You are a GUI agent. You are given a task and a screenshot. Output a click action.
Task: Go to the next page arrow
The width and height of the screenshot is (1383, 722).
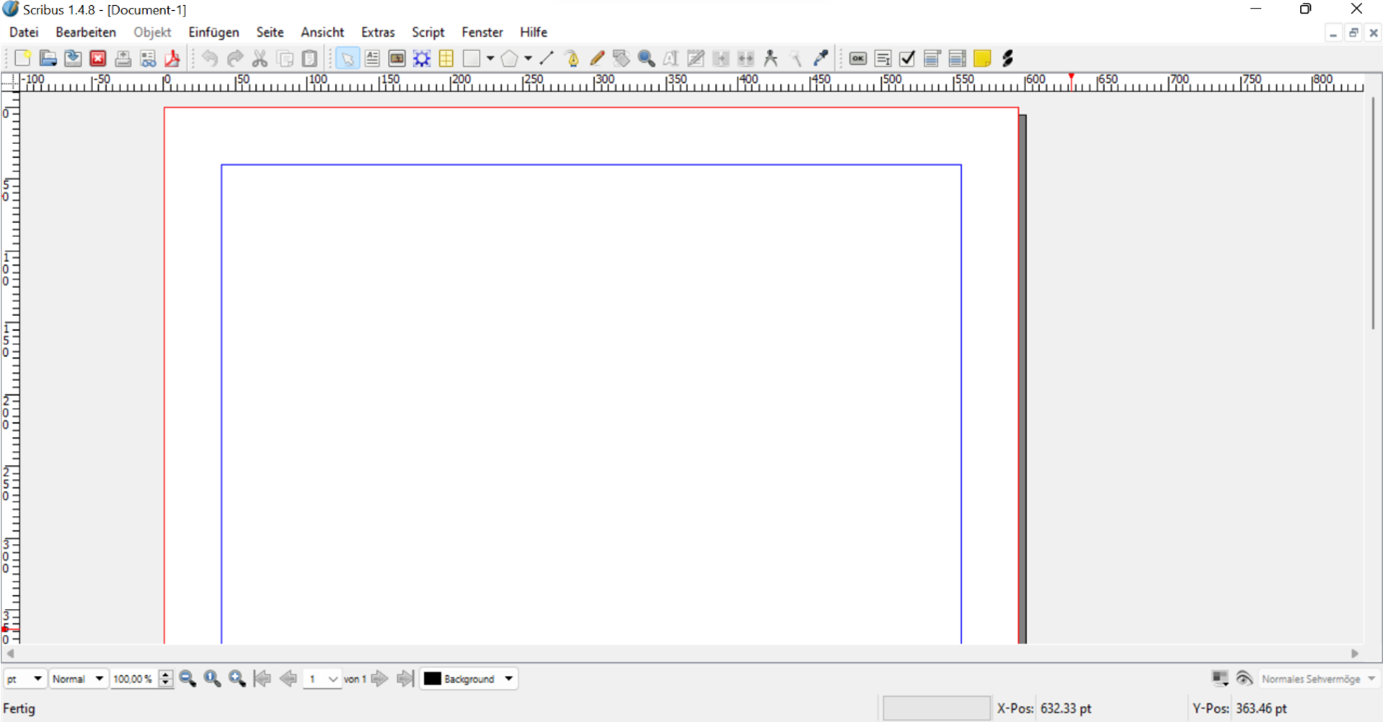[379, 679]
